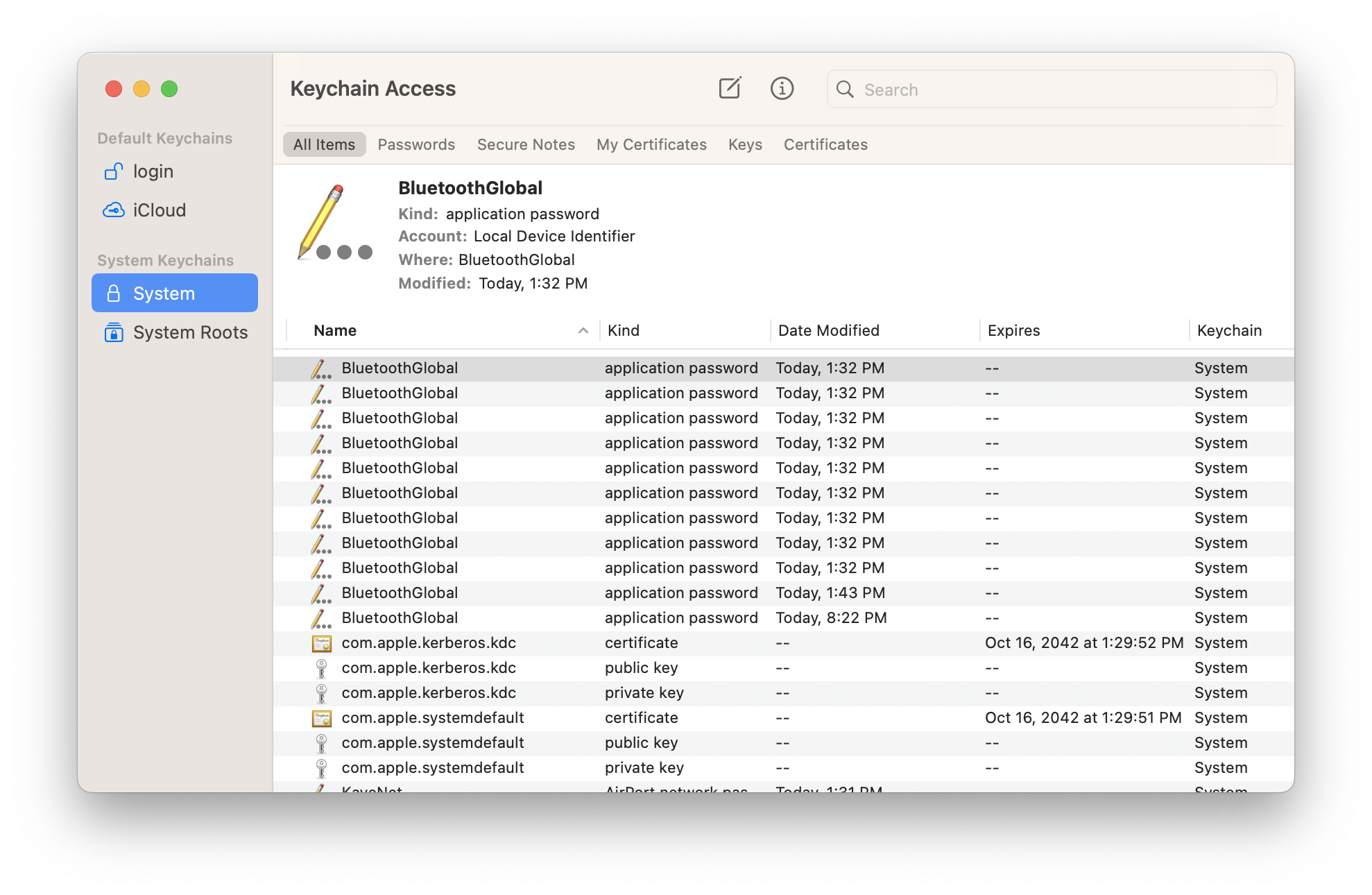
Task: Sort by the Expires column header
Action: pos(1085,330)
